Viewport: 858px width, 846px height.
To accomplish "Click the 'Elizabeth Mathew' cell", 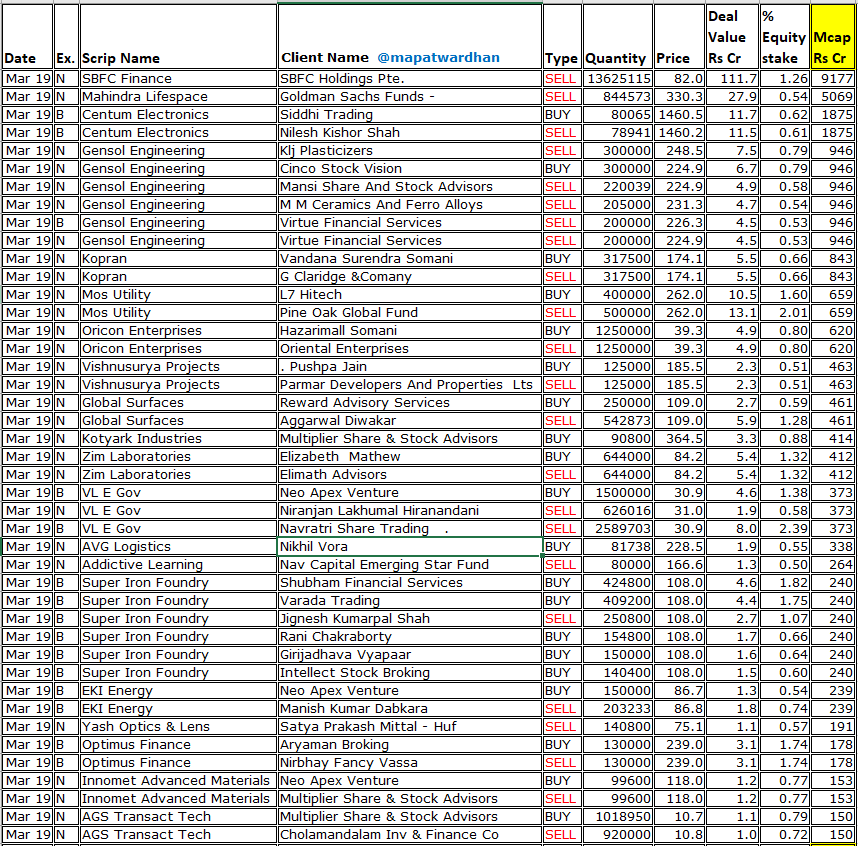I will [410, 457].
